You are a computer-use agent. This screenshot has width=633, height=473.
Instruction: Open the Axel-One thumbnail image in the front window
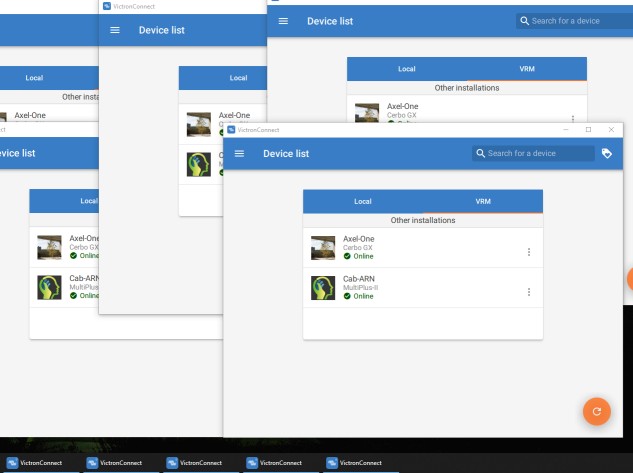(323, 248)
